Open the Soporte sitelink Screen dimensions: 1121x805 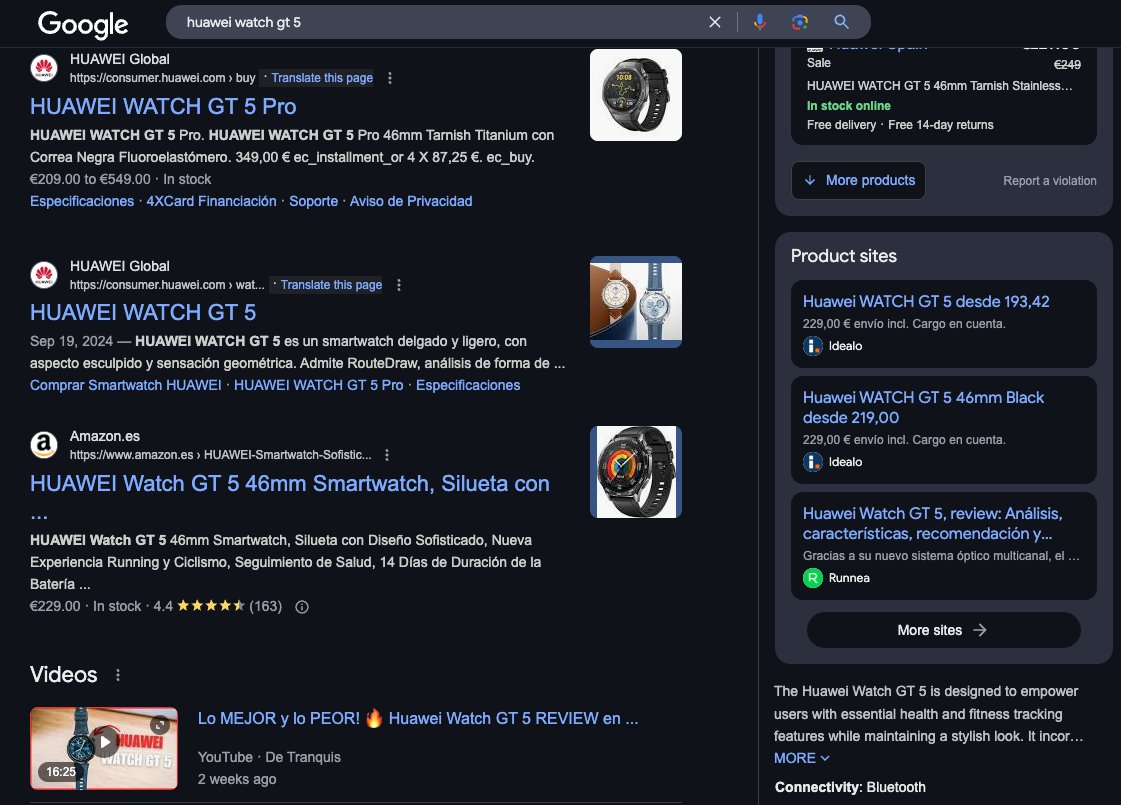tap(313, 202)
